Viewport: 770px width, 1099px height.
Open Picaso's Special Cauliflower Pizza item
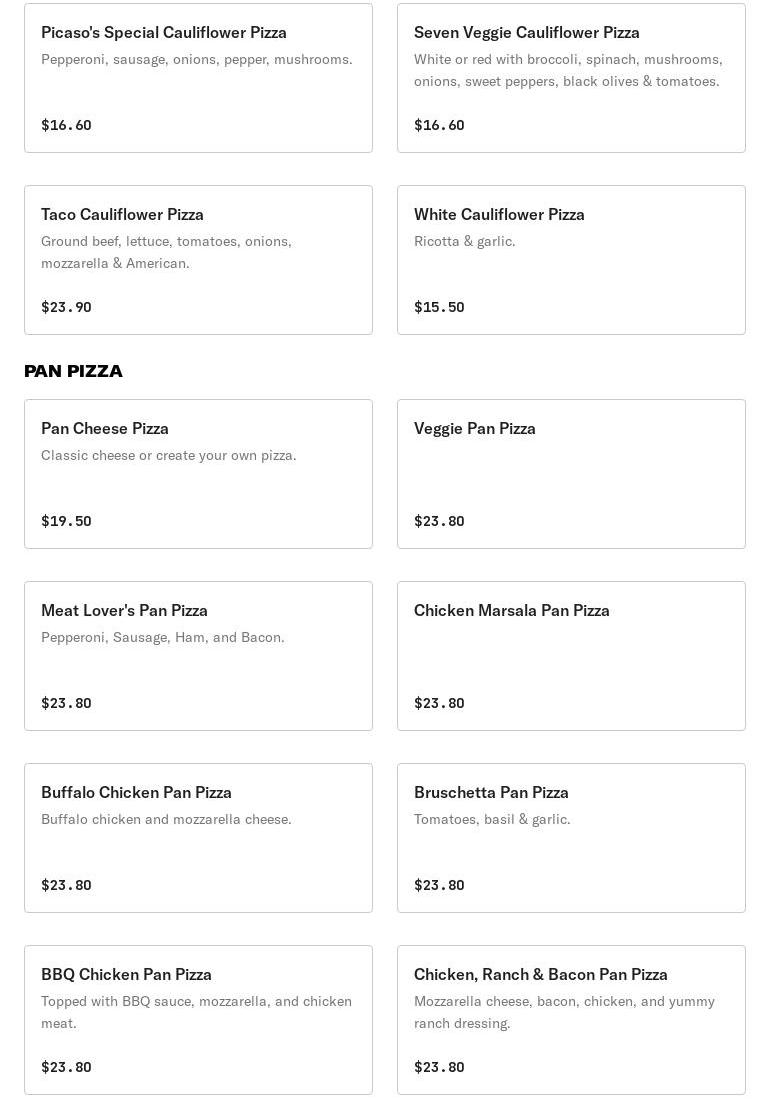click(198, 78)
